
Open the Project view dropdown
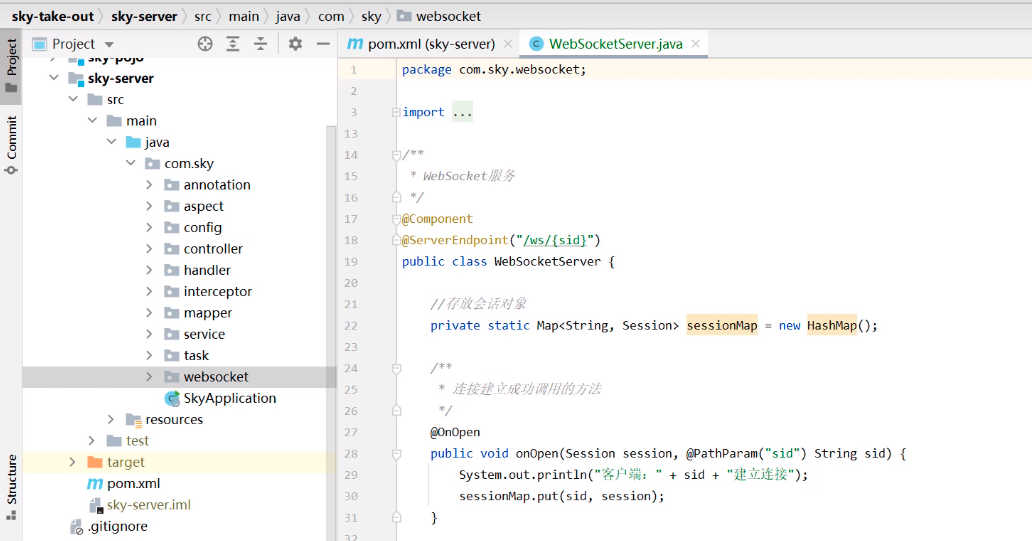(x=109, y=44)
